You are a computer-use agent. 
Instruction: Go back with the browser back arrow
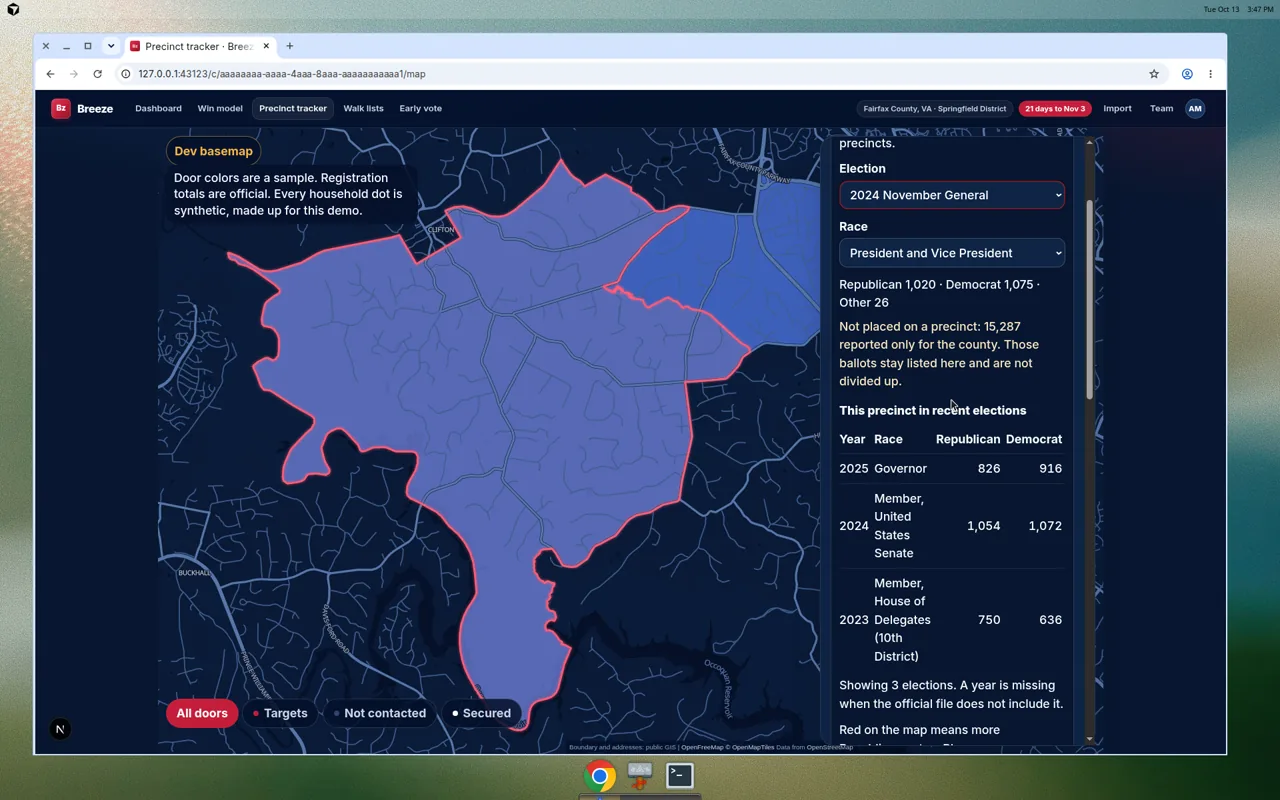(50, 74)
